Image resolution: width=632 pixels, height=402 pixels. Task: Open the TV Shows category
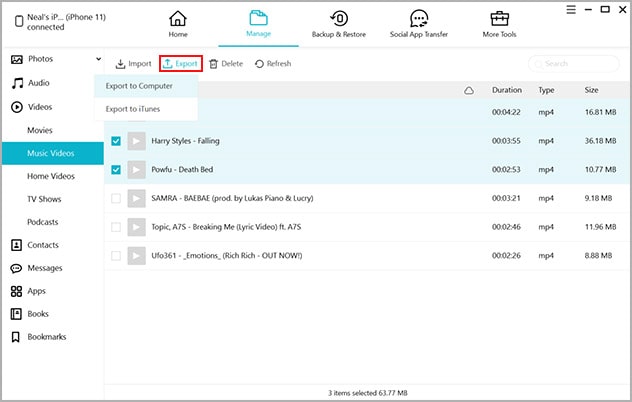pyautogui.click(x=44, y=199)
